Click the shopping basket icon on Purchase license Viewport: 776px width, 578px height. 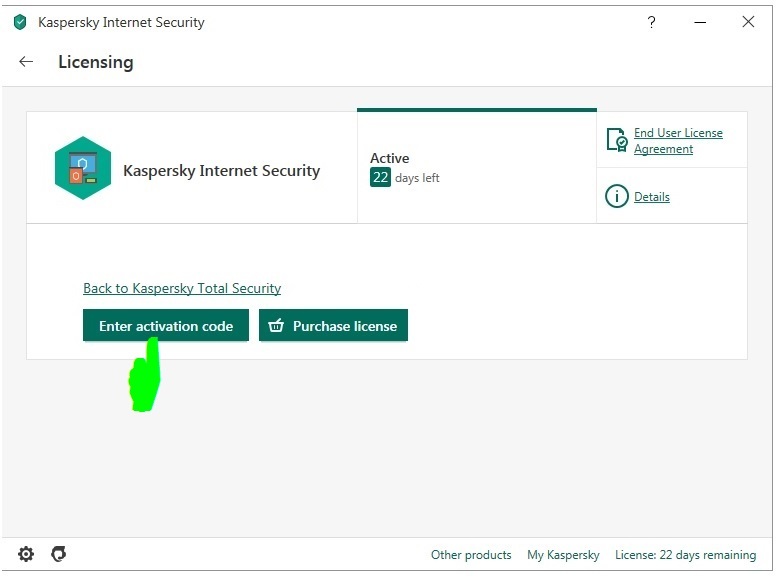(276, 326)
